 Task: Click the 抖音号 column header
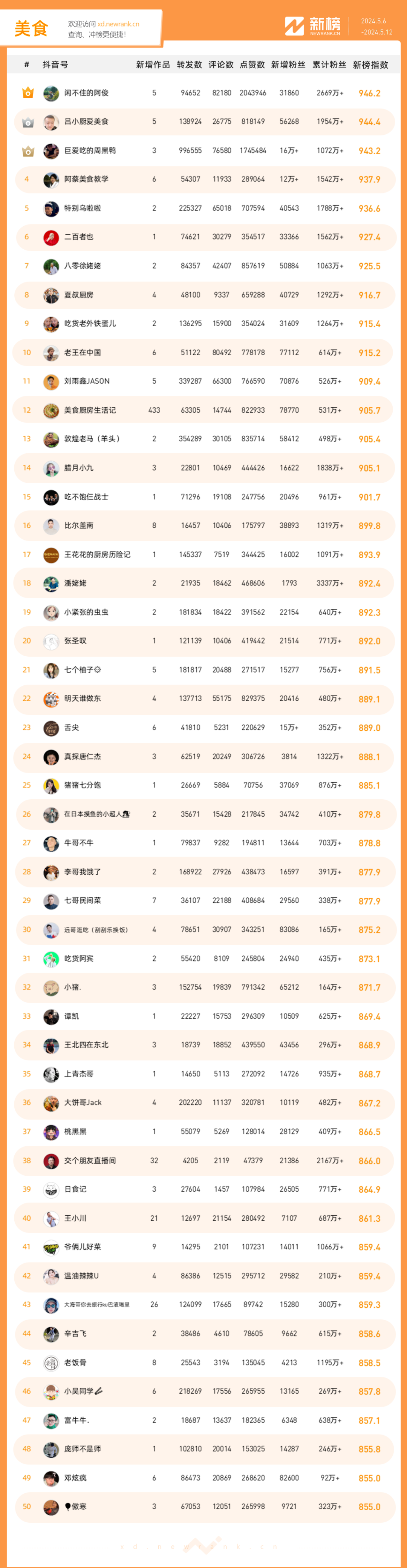tap(55, 65)
